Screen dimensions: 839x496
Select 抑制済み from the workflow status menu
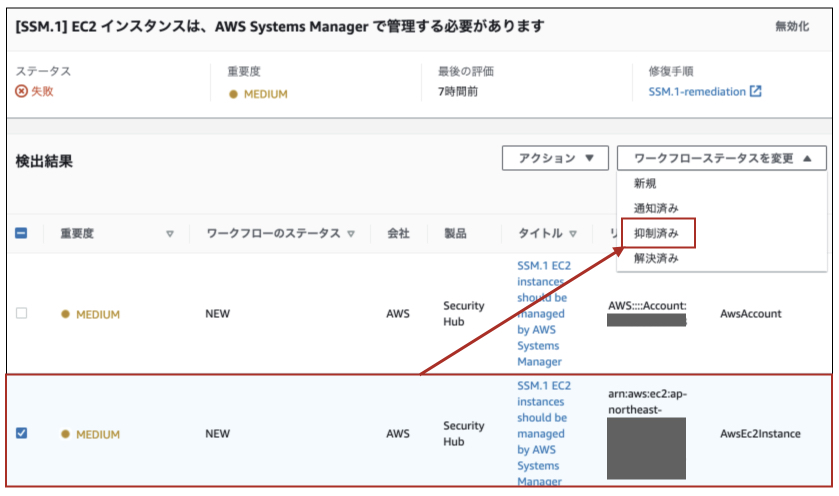click(656, 233)
